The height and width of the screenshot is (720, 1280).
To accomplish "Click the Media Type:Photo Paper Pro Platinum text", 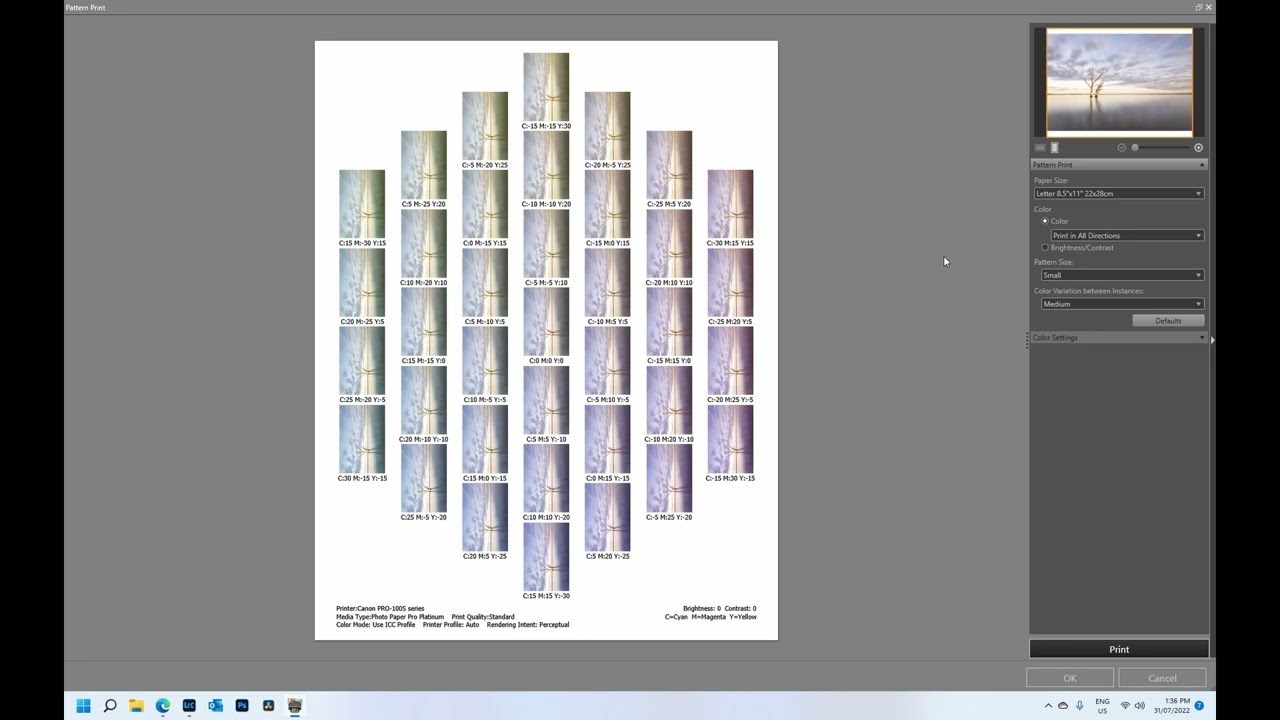I will coord(390,617).
